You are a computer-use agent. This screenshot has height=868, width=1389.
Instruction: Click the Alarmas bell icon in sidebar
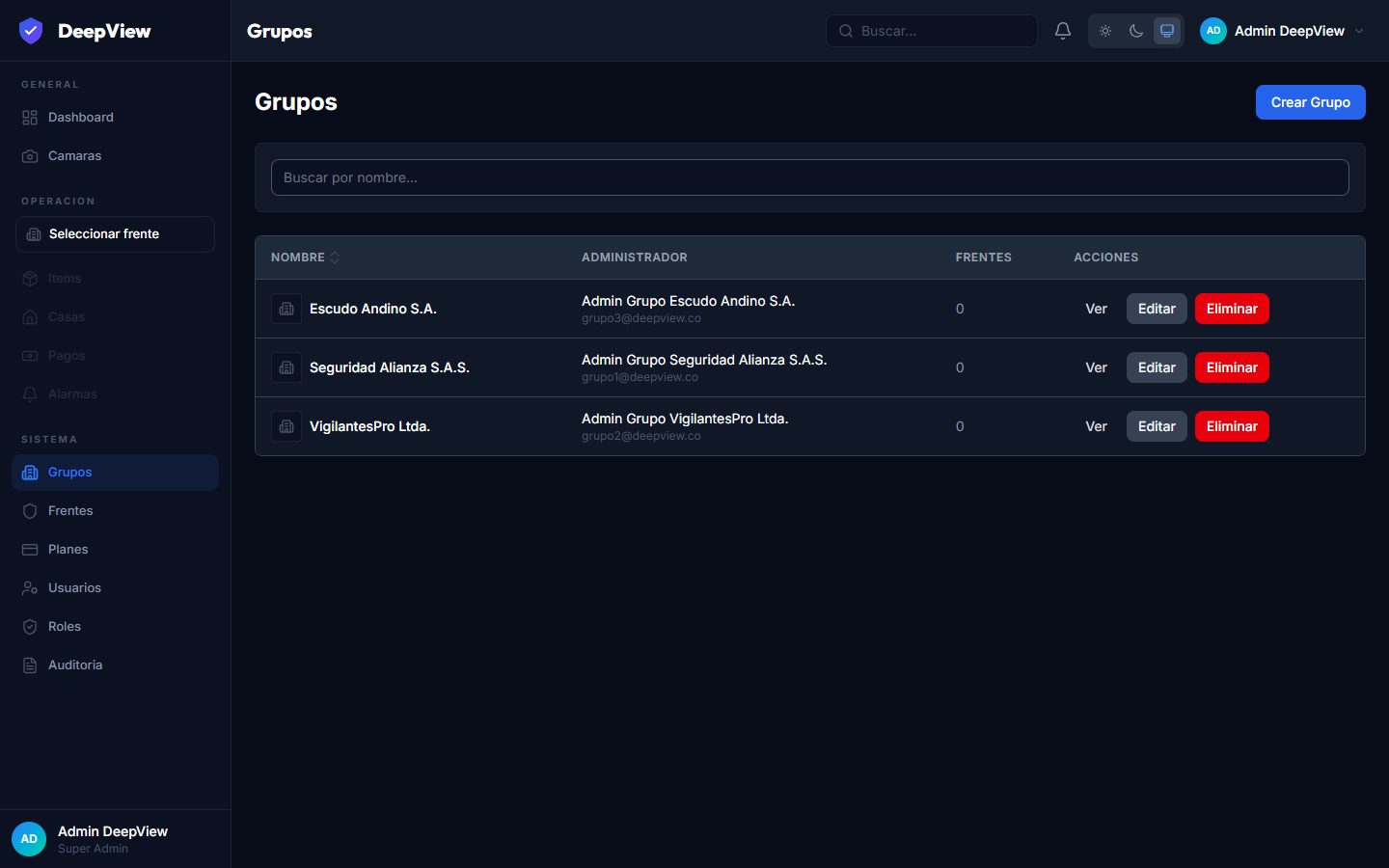30,394
